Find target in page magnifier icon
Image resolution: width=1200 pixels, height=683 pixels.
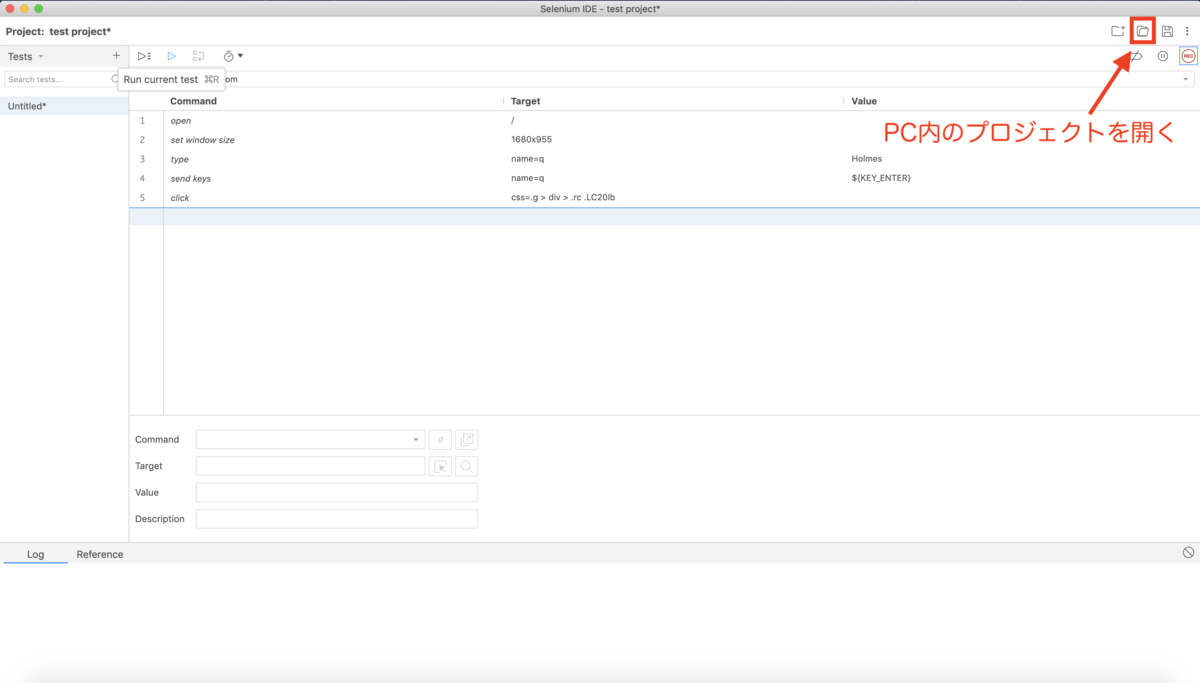[466, 466]
